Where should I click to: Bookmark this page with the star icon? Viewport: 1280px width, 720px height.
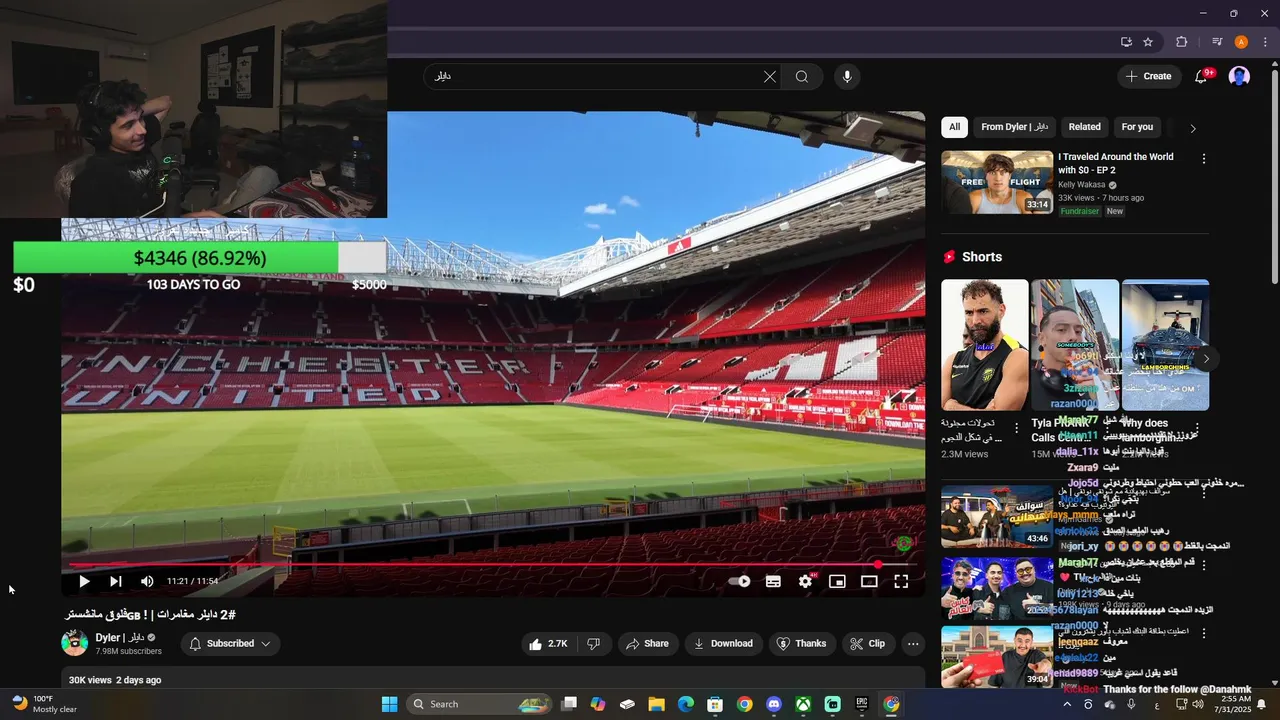[1148, 42]
